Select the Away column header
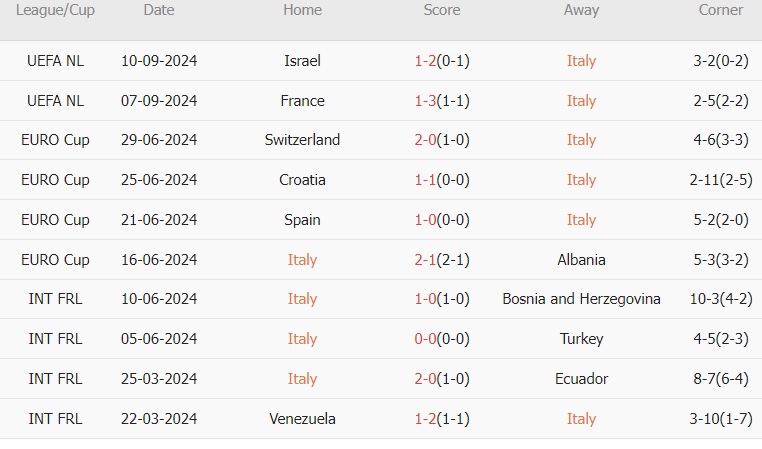The image size is (762, 449). click(581, 10)
